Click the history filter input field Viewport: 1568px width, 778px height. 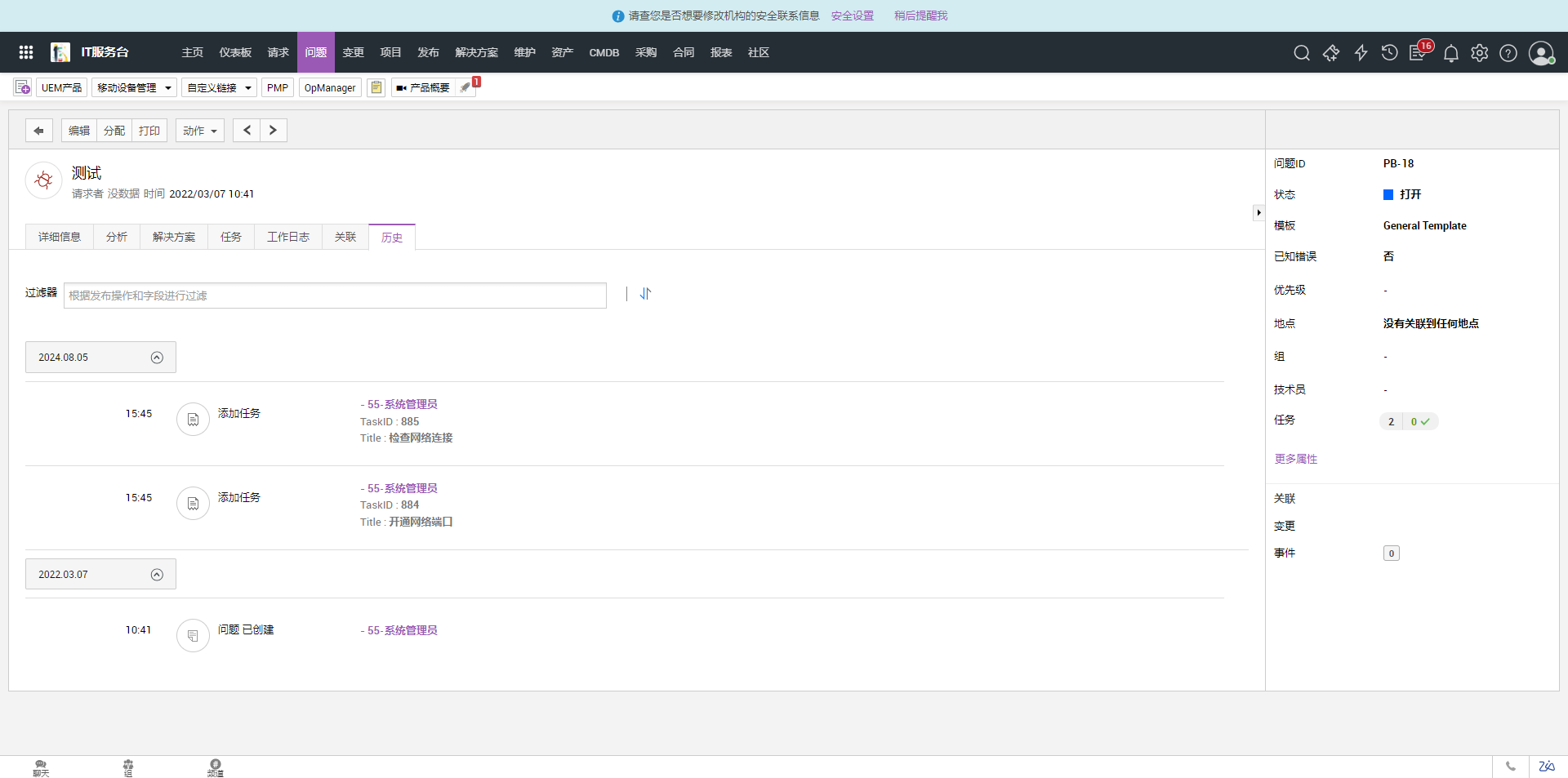335,296
